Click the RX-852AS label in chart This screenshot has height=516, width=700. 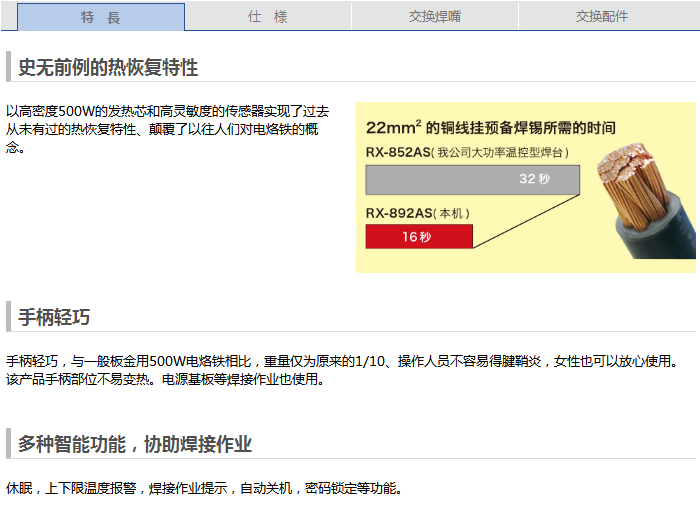coord(467,152)
